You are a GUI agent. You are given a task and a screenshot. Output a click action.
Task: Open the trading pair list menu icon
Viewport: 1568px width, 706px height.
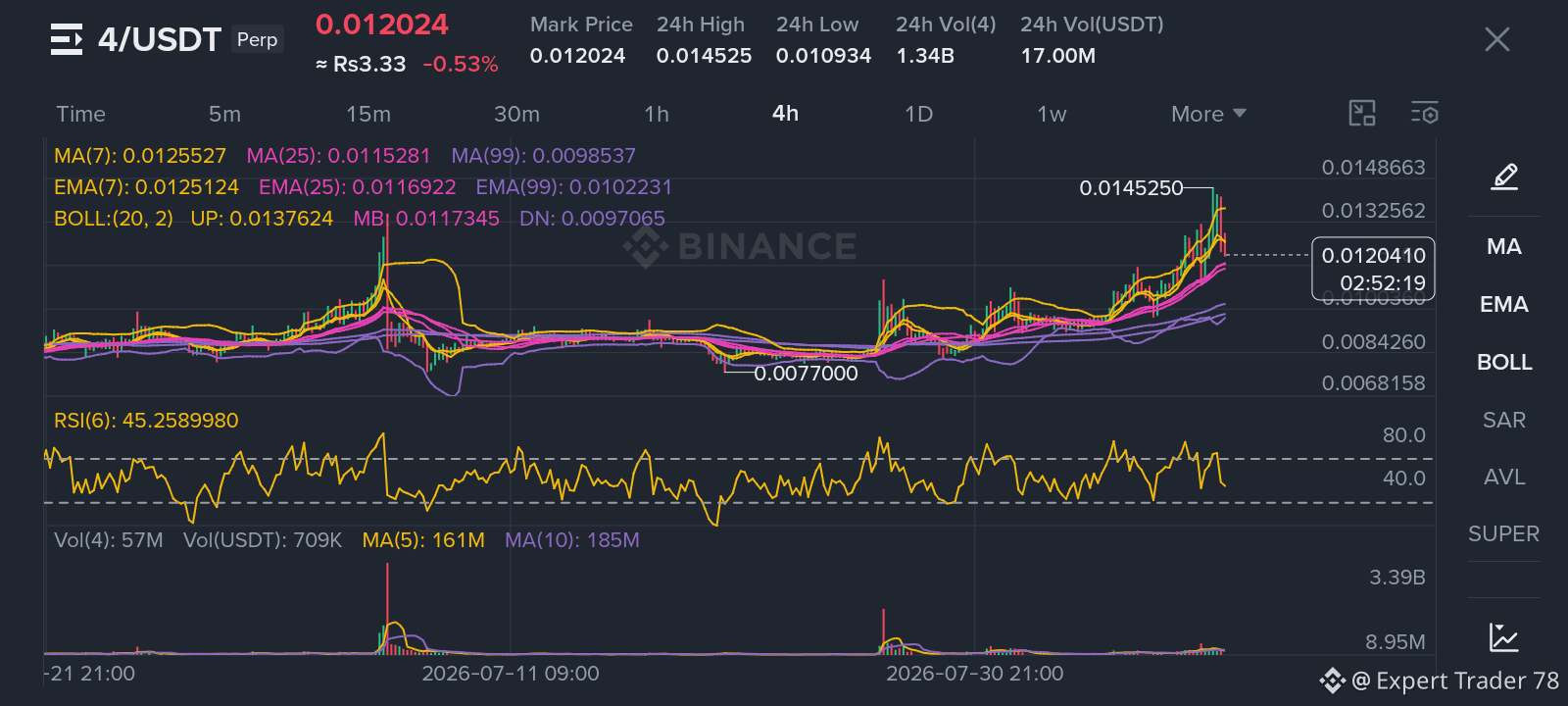pyautogui.click(x=67, y=39)
